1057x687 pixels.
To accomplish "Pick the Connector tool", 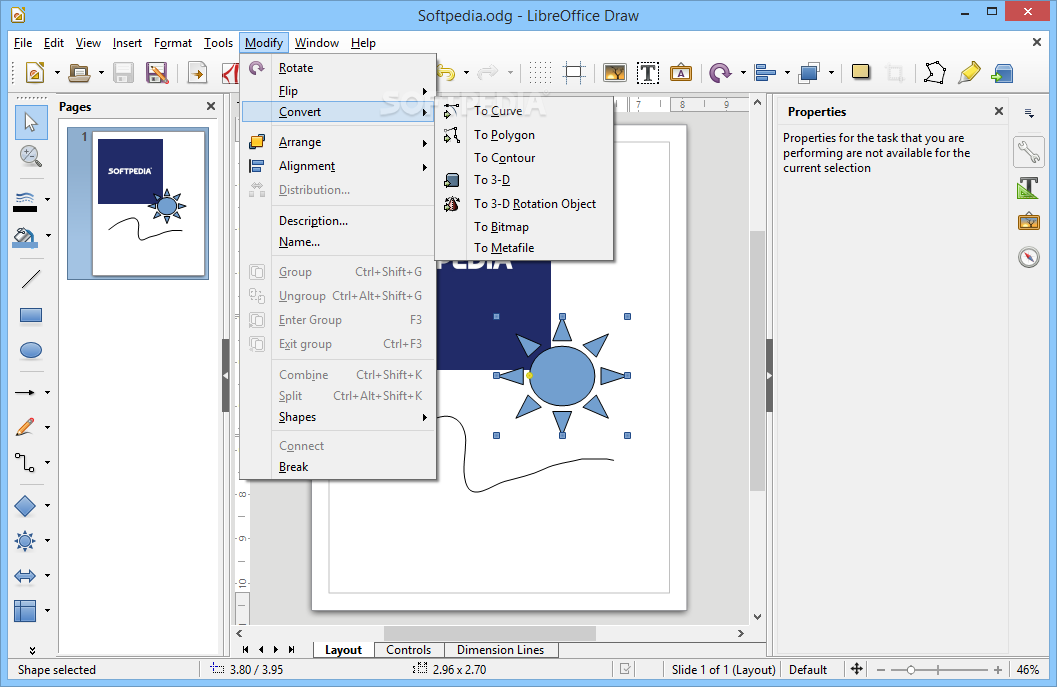I will pyautogui.click(x=25, y=462).
